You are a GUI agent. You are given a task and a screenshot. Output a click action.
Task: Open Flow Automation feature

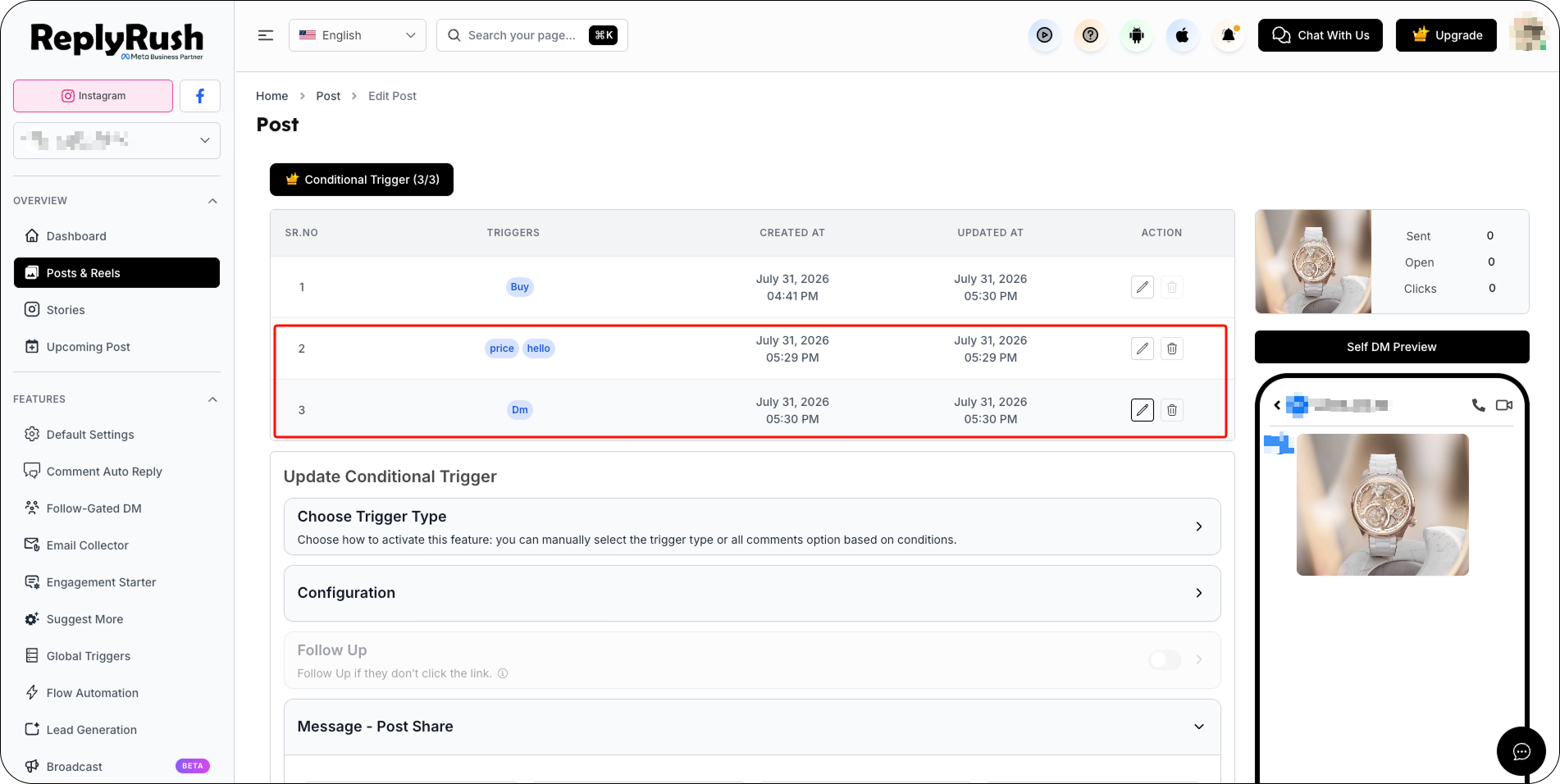[116, 693]
